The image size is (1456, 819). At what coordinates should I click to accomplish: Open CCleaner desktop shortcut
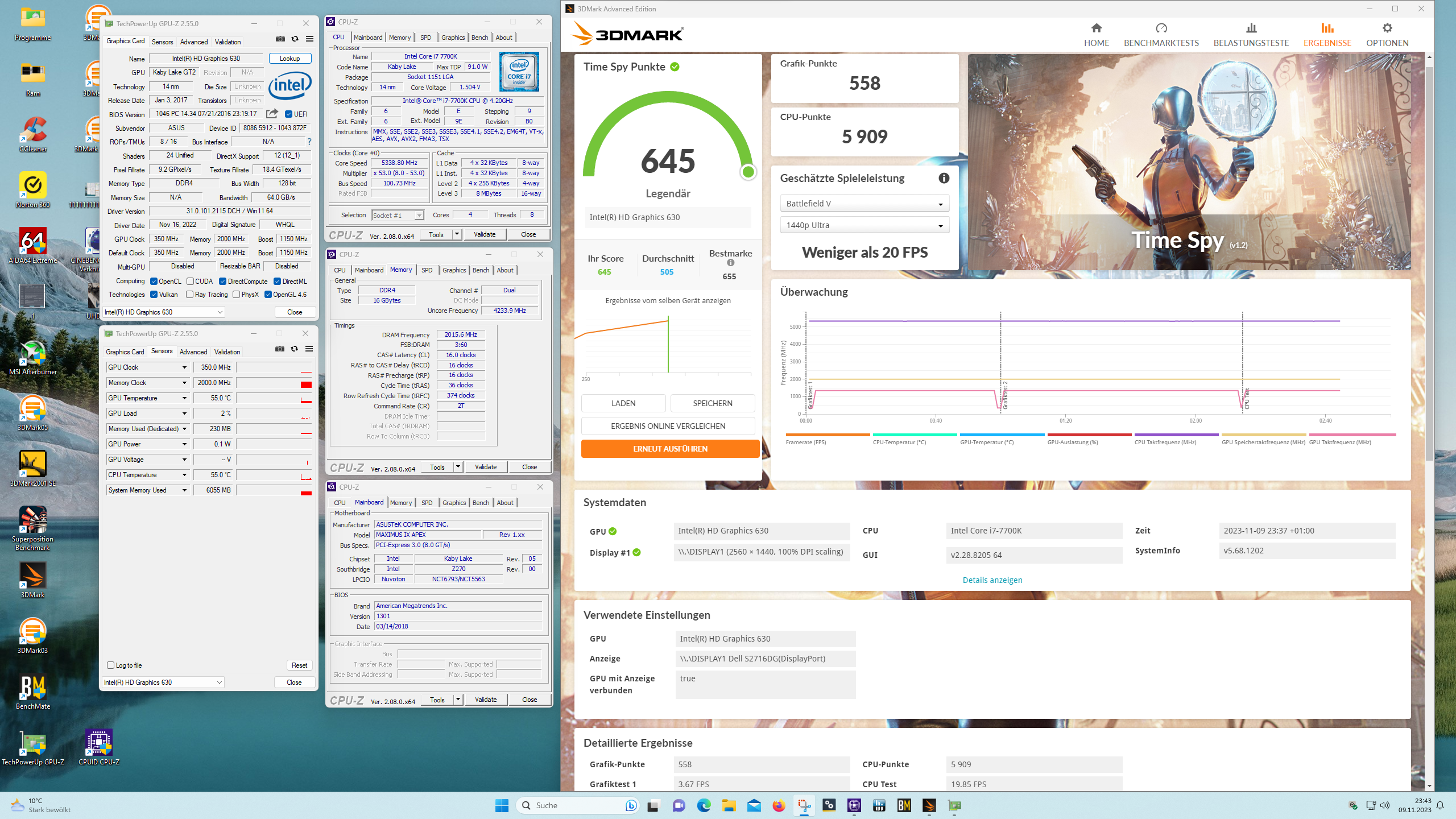click(33, 135)
